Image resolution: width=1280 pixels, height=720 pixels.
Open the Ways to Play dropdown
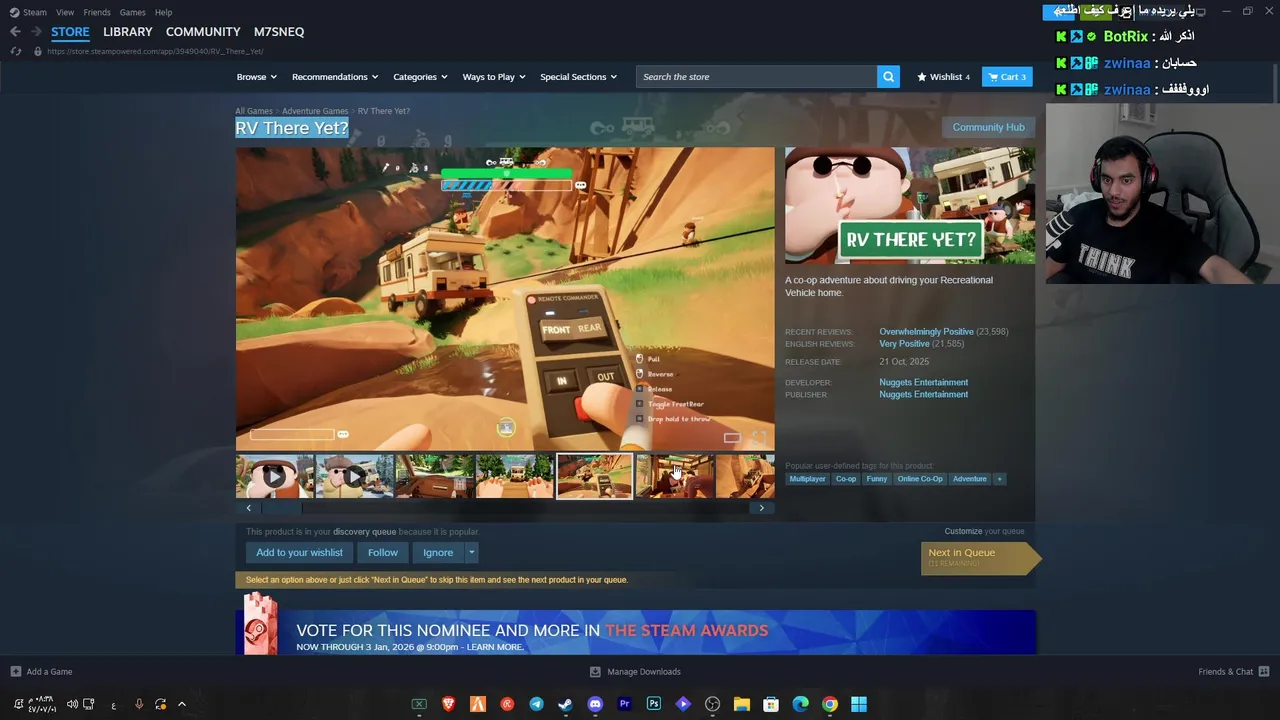tap(494, 77)
